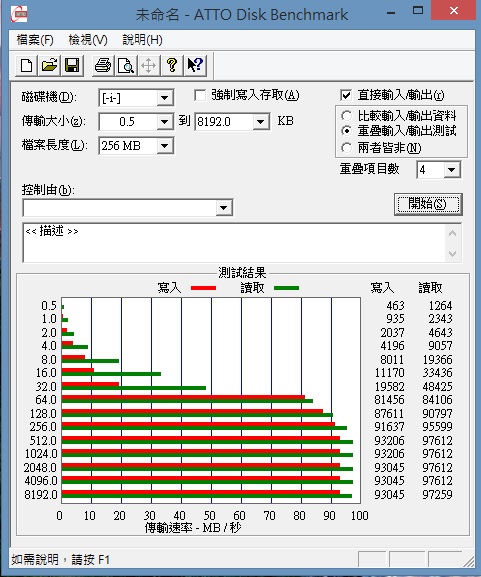Viewport: 481px width, 577px height.
Task: Enable the 強制寫入存取 checkbox
Action: (x=200, y=96)
